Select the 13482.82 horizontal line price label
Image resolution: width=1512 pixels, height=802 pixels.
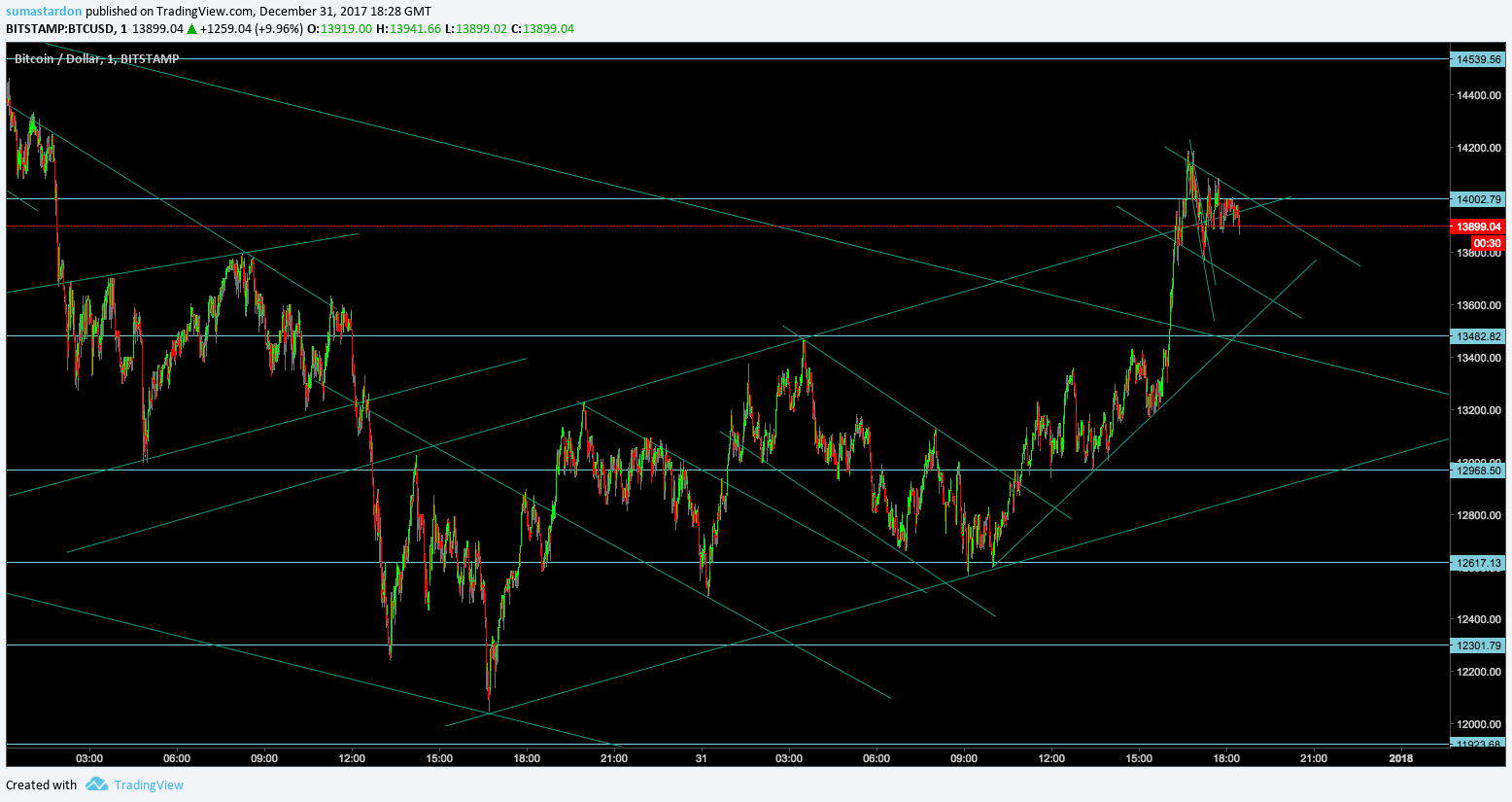coord(1478,336)
